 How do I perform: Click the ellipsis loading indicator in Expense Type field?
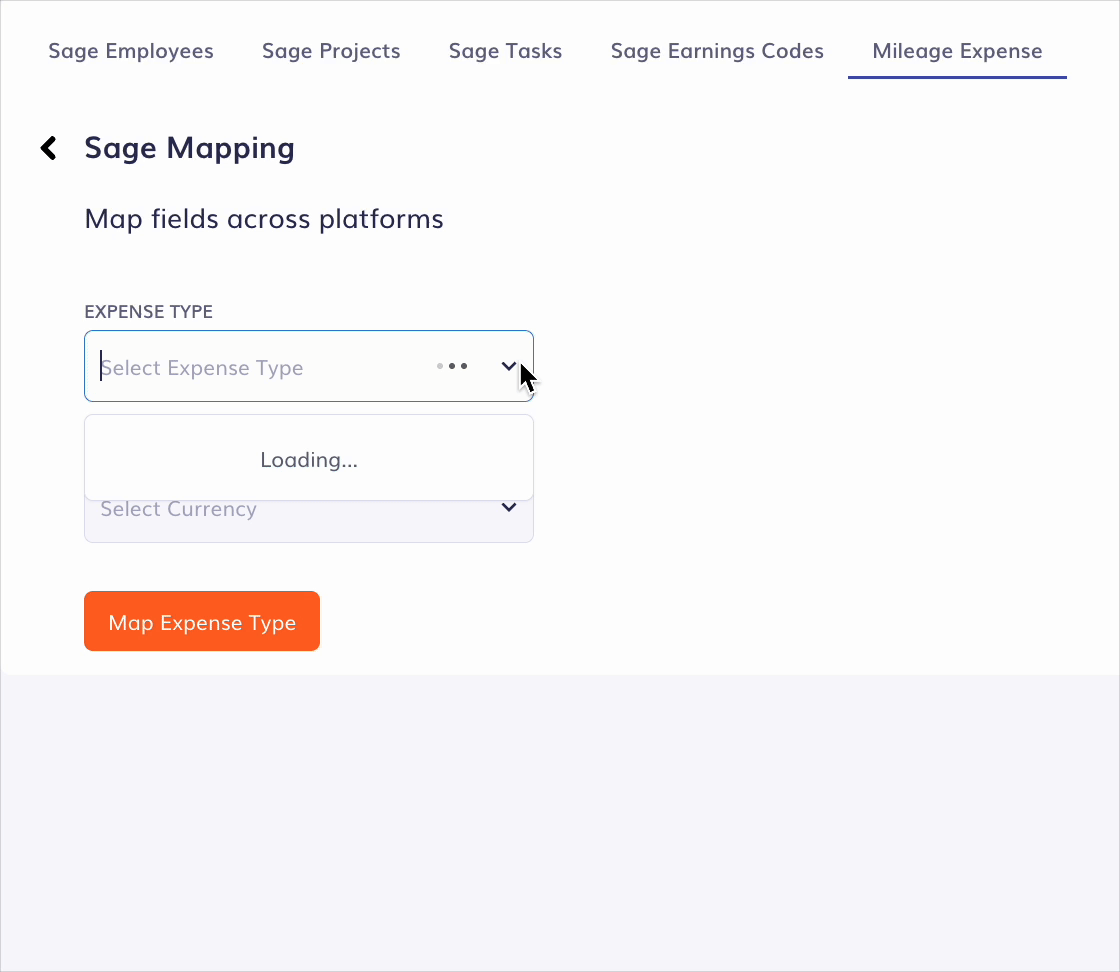pos(452,366)
